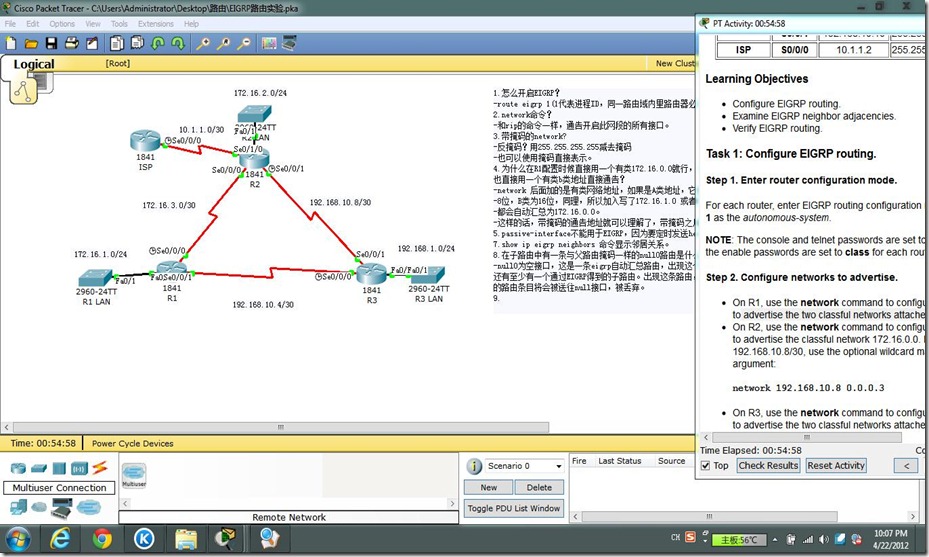929x557 pixels.
Task: Toggle the Top checkbox in PT Activity
Action: point(705,466)
